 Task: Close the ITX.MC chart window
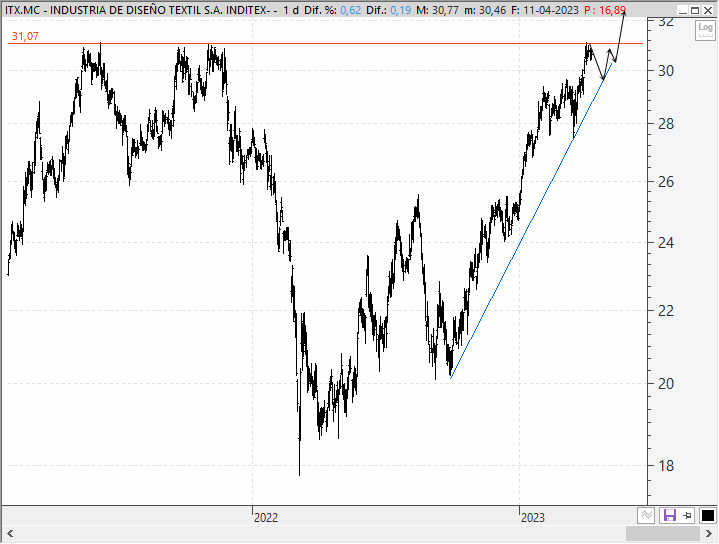708,10
